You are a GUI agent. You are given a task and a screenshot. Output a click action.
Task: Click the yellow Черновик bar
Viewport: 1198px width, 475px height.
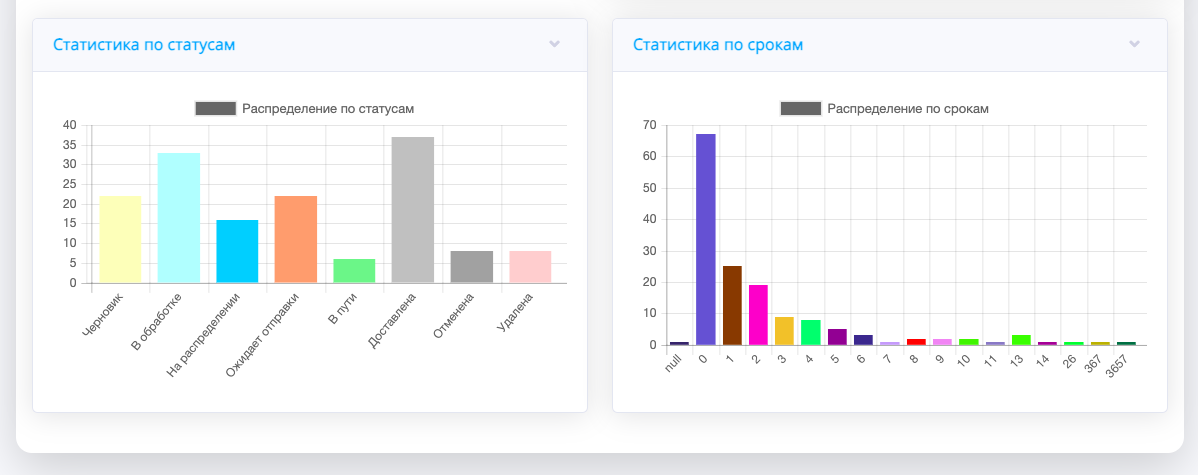click(120, 240)
